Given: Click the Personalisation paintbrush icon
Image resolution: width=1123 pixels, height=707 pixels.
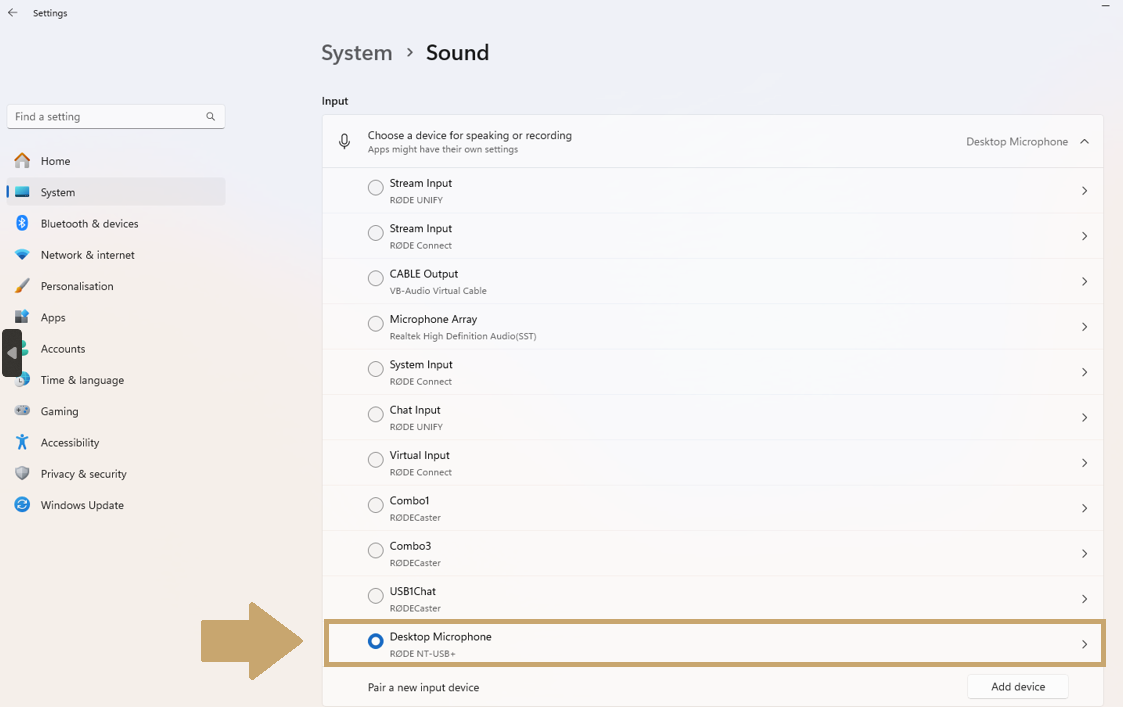Looking at the screenshot, I should (x=22, y=286).
